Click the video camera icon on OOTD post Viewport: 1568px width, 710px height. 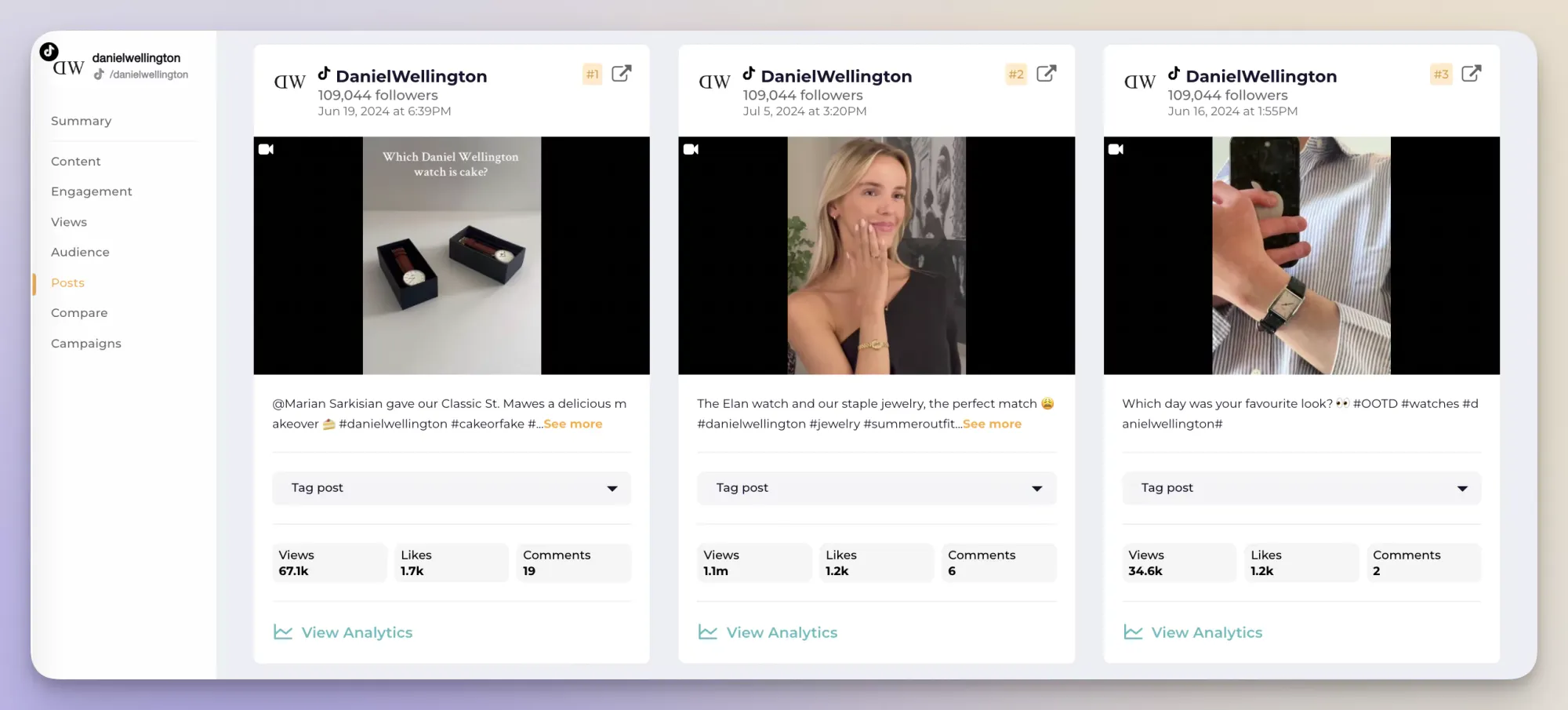[1116, 149]
